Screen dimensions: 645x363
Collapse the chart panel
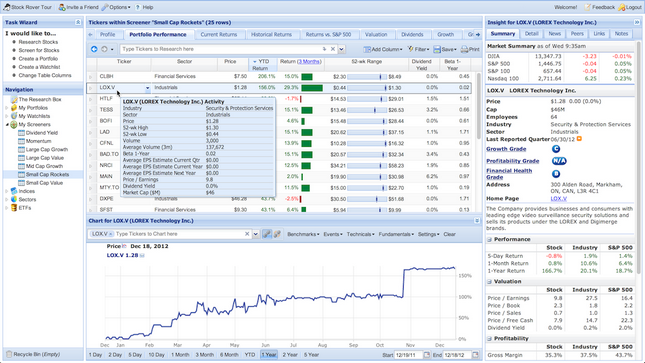click(477, 221)
